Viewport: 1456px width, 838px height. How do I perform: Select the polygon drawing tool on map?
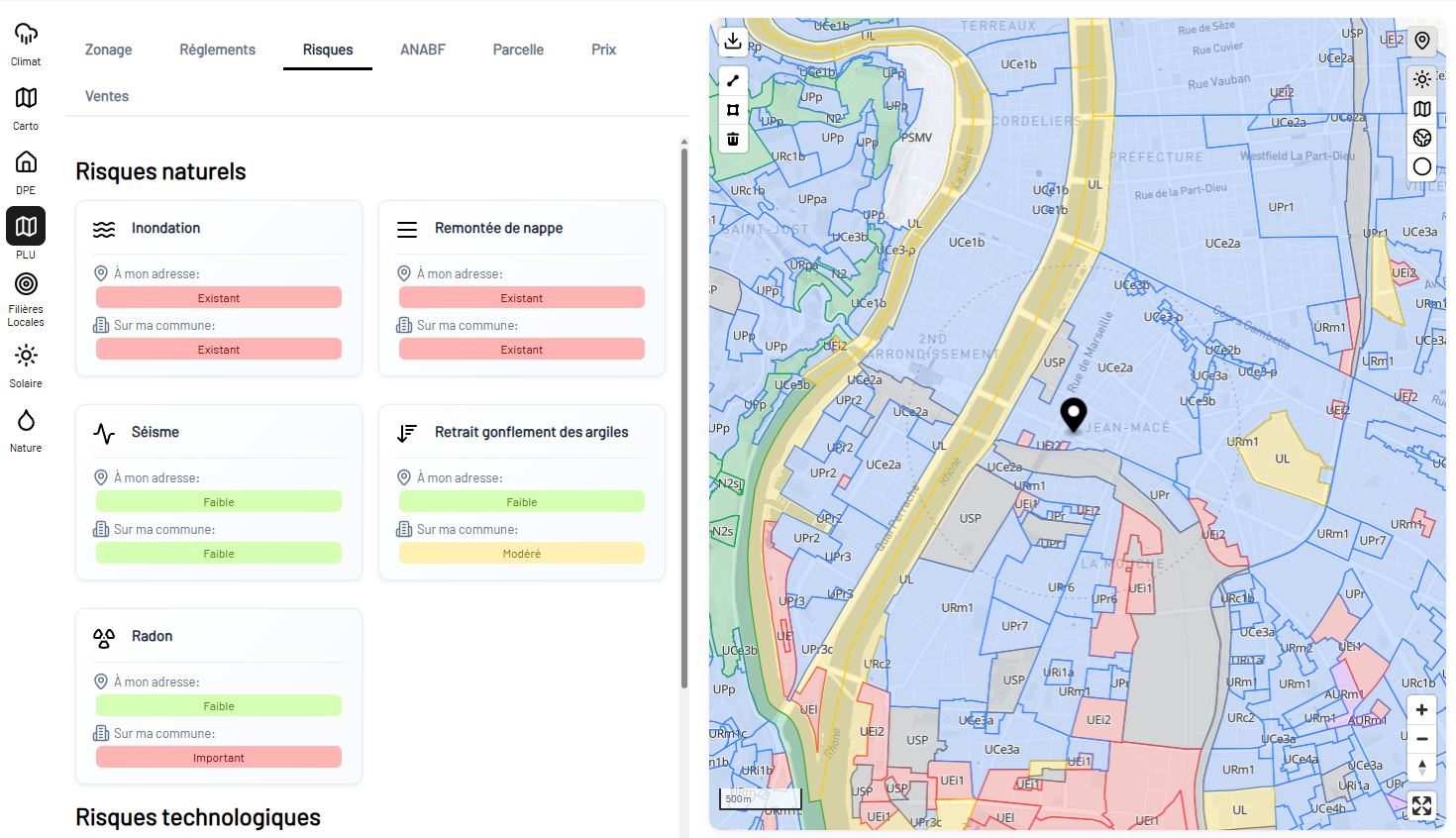(733, 110)
